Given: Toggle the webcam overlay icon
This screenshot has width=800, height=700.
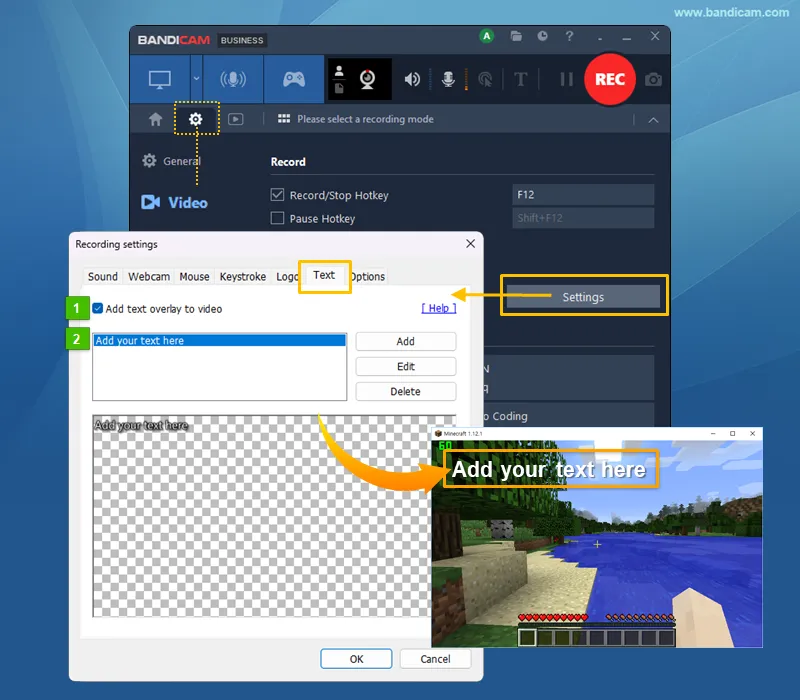Looking at the screenshot, I should [367, 79].
